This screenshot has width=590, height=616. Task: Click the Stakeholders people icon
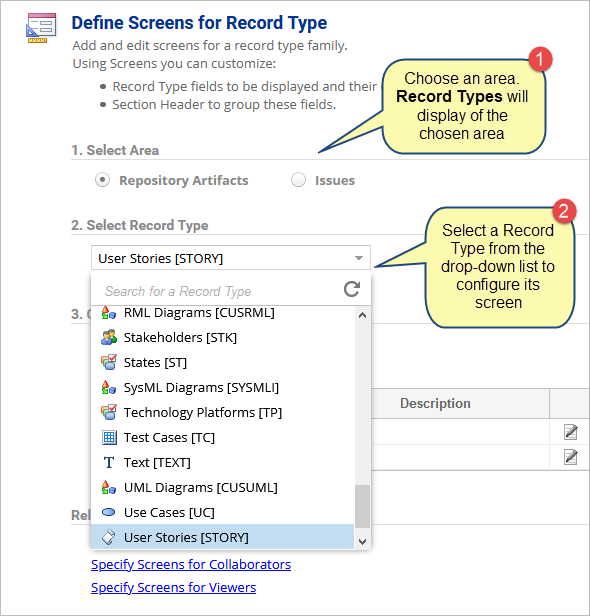109,337
